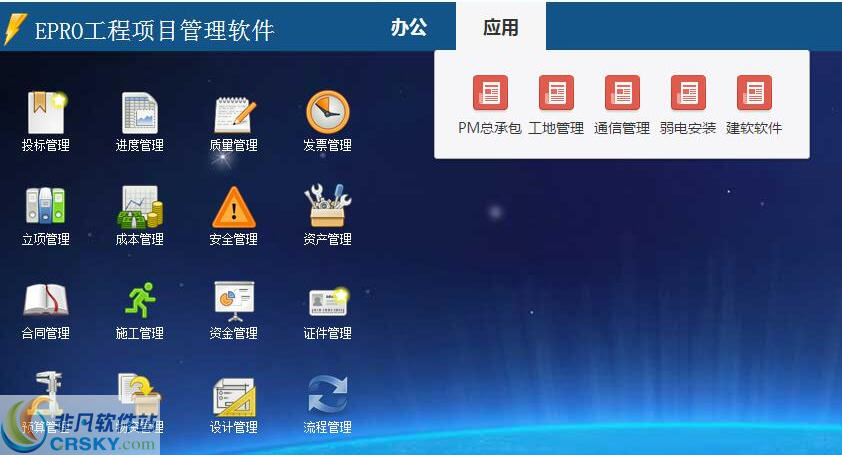Screen dimensions: 842x455
Task: Launch 成本管理 money chart icon
Action: [x=140, y=207]
